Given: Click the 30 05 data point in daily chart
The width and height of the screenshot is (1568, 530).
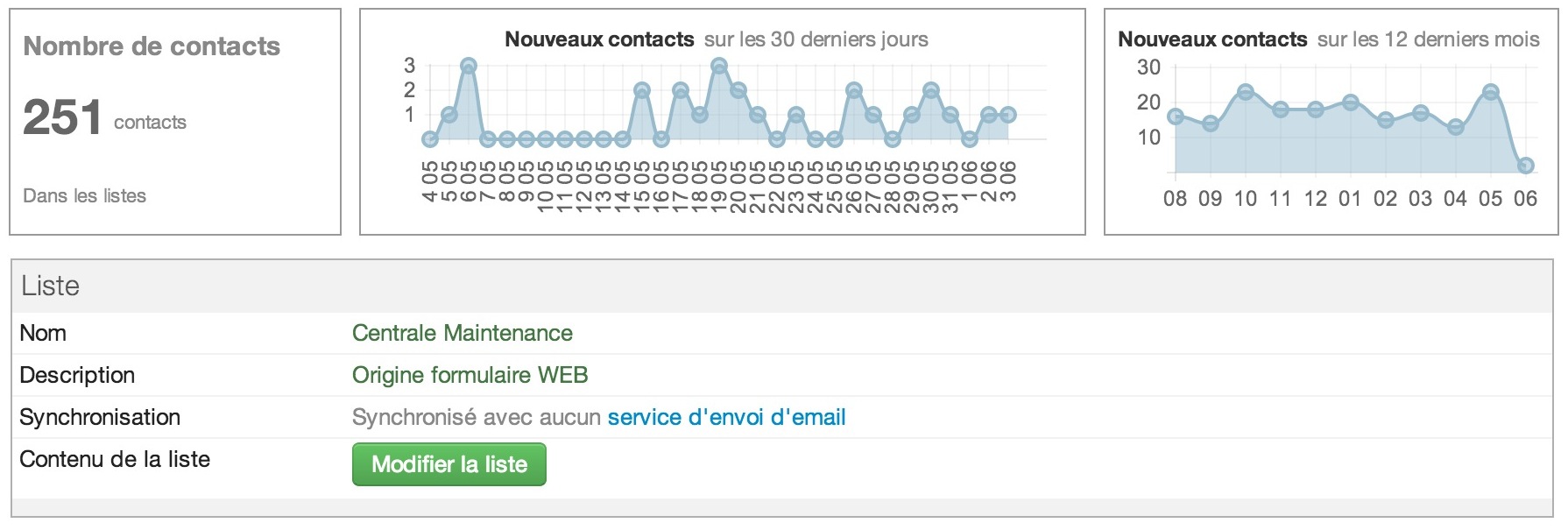Looking at the screenshot, I should pos(931,90).
